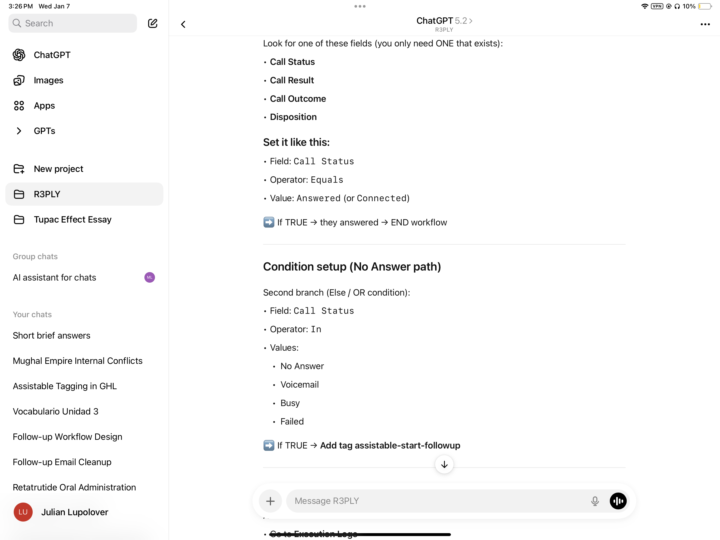Open the Follow-up Email Cleanup chat

(x=62, y=462)
